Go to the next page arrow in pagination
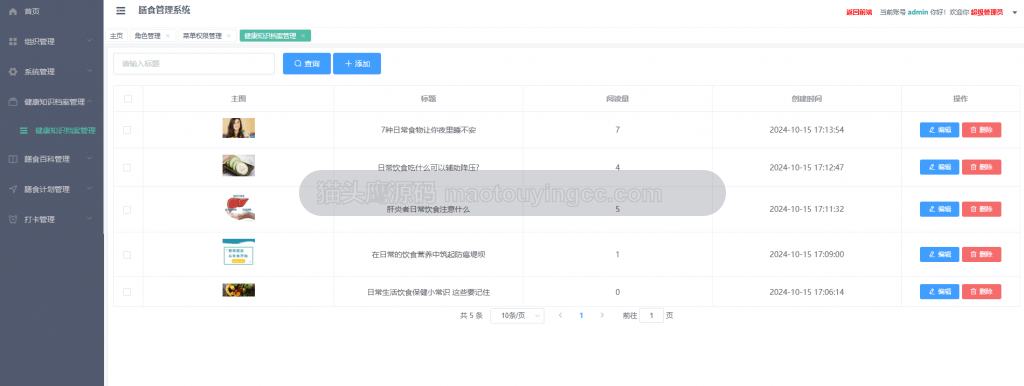1024x386 pixels. point(602,315)
